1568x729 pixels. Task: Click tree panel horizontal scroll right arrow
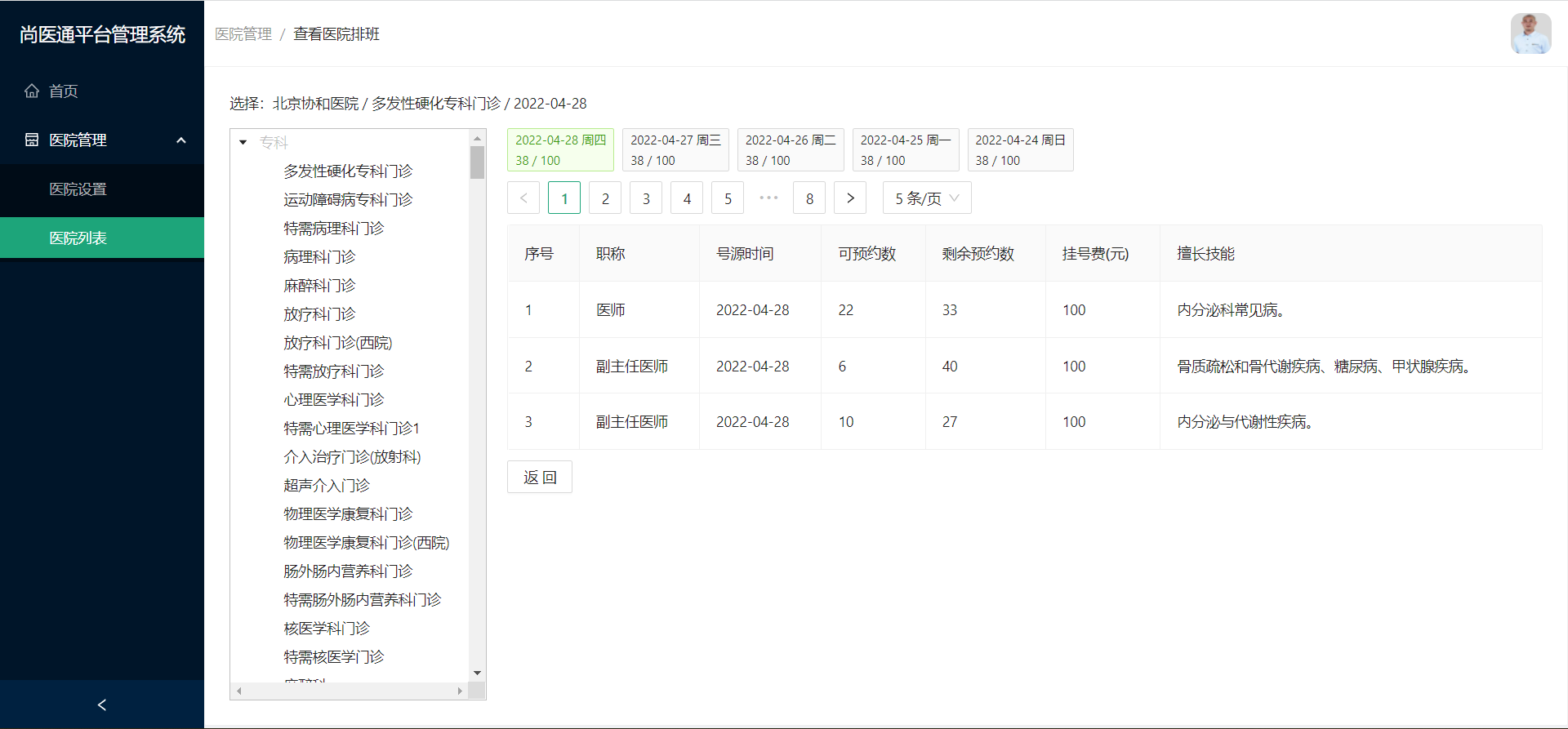(x=460, y=691)
